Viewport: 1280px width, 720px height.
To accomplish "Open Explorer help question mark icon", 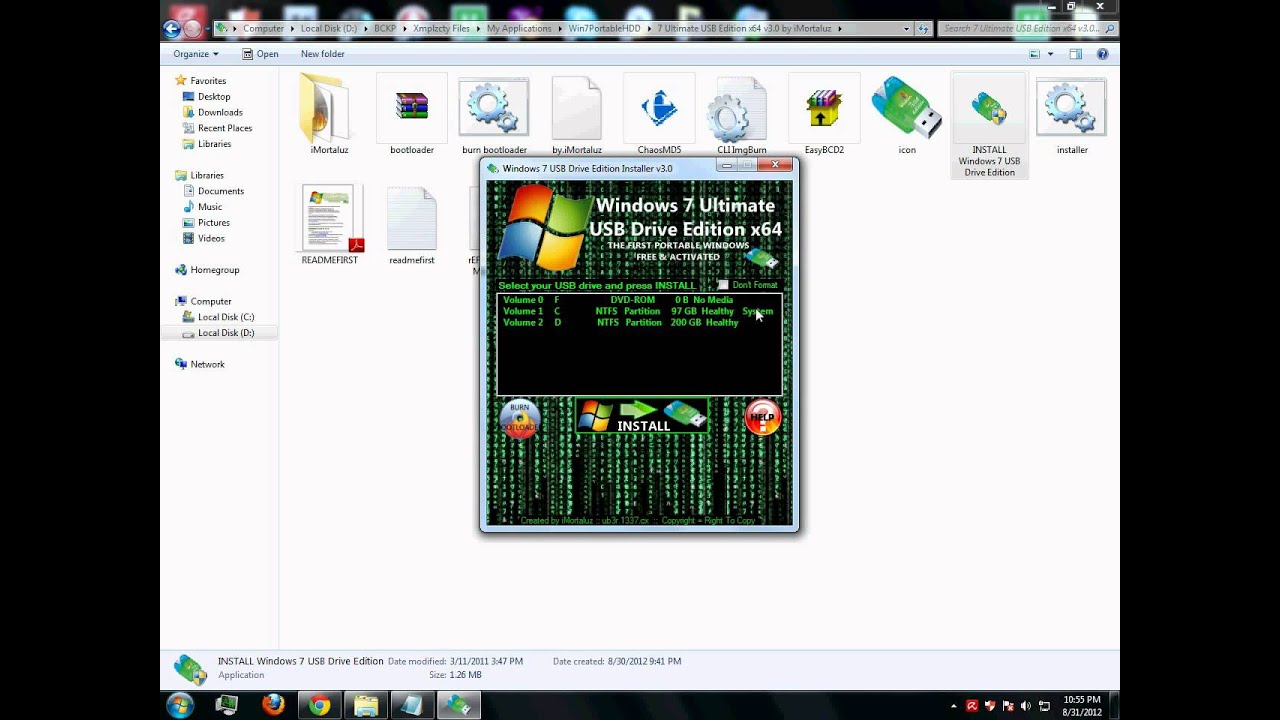I will (x=1103, y=54).
